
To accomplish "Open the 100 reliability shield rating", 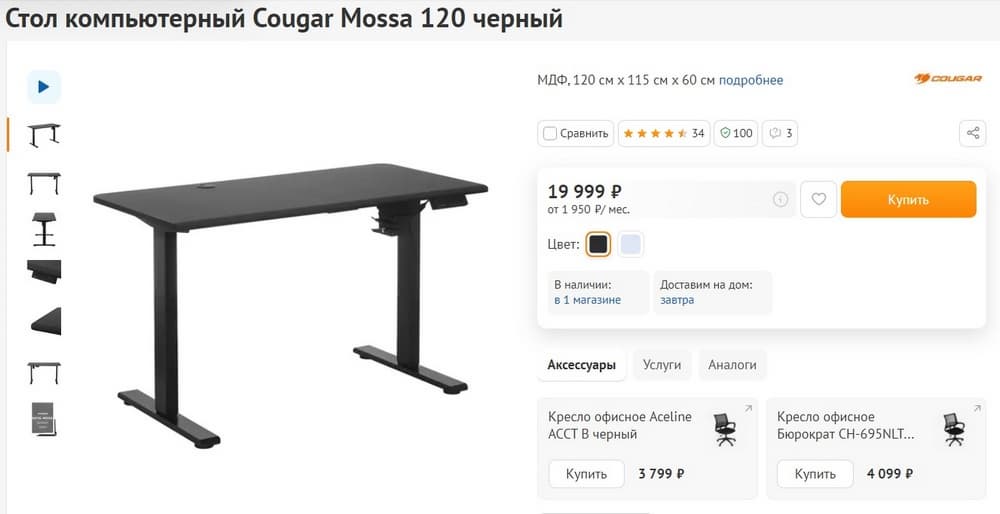I will click(736, 133).
